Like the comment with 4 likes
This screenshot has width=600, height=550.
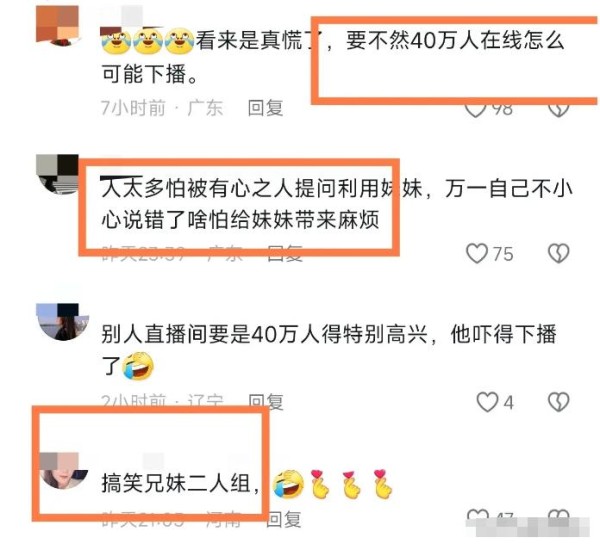pos(487,402)
